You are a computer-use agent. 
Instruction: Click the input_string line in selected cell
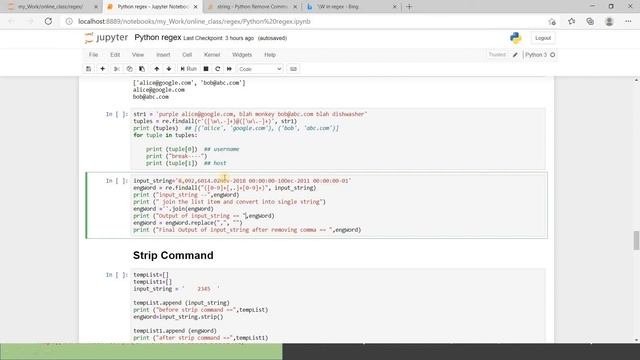(242, 181)
